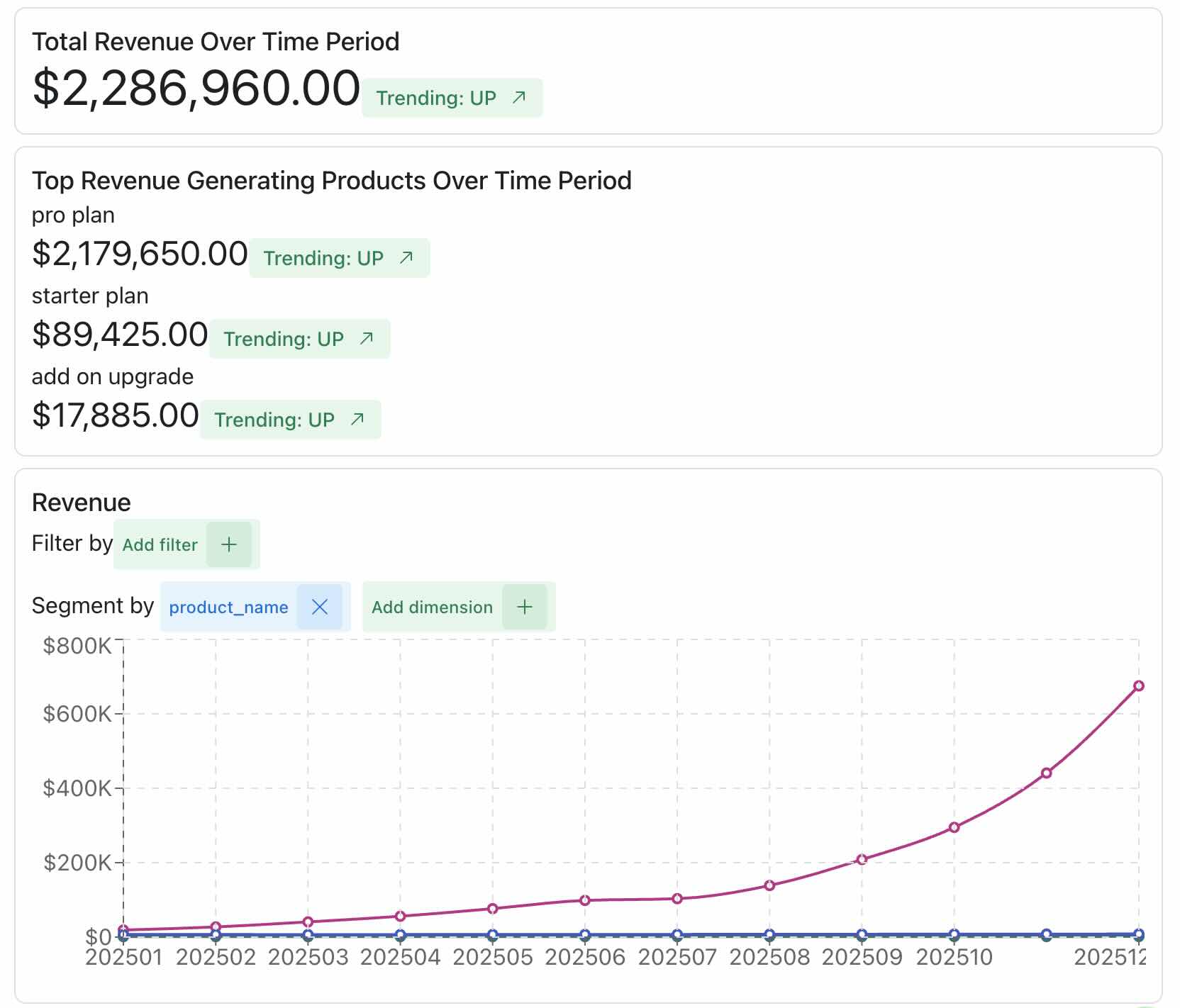Click the plus icon beside Add dimension
The width and height of the screenshot is (1180, 1008).
(524, 607)
